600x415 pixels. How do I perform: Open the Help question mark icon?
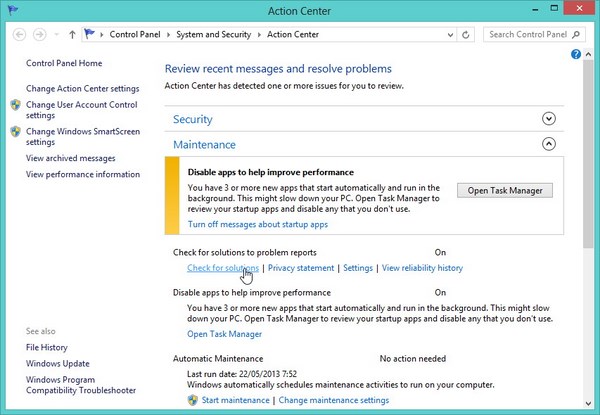pyautogui.click(x=576, y=54)
